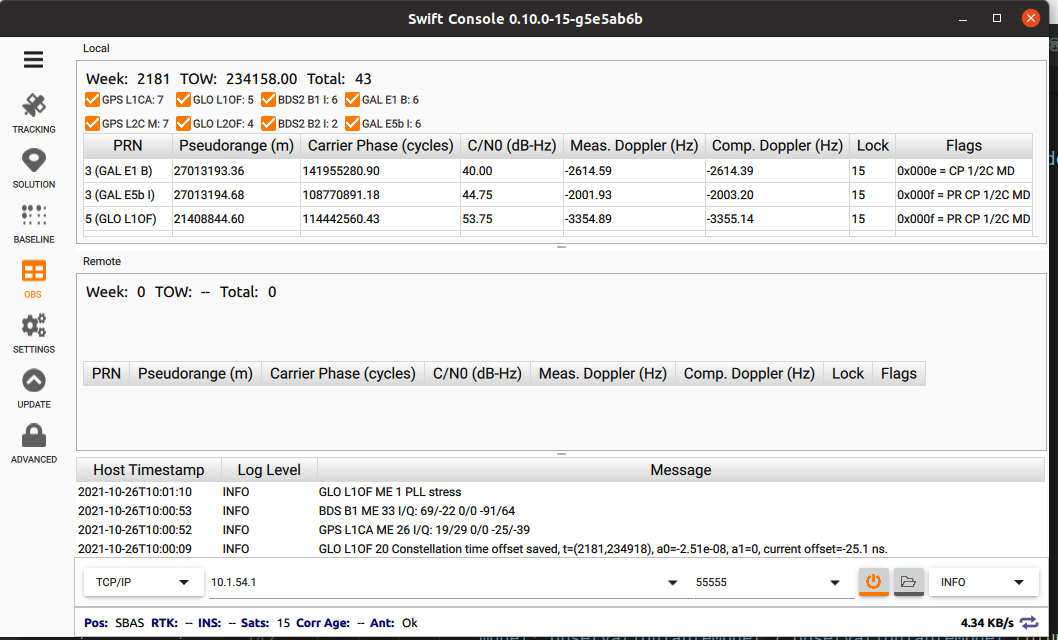Click the Local Lock column header
This screenshot has width=1058, height=640.
872,146
